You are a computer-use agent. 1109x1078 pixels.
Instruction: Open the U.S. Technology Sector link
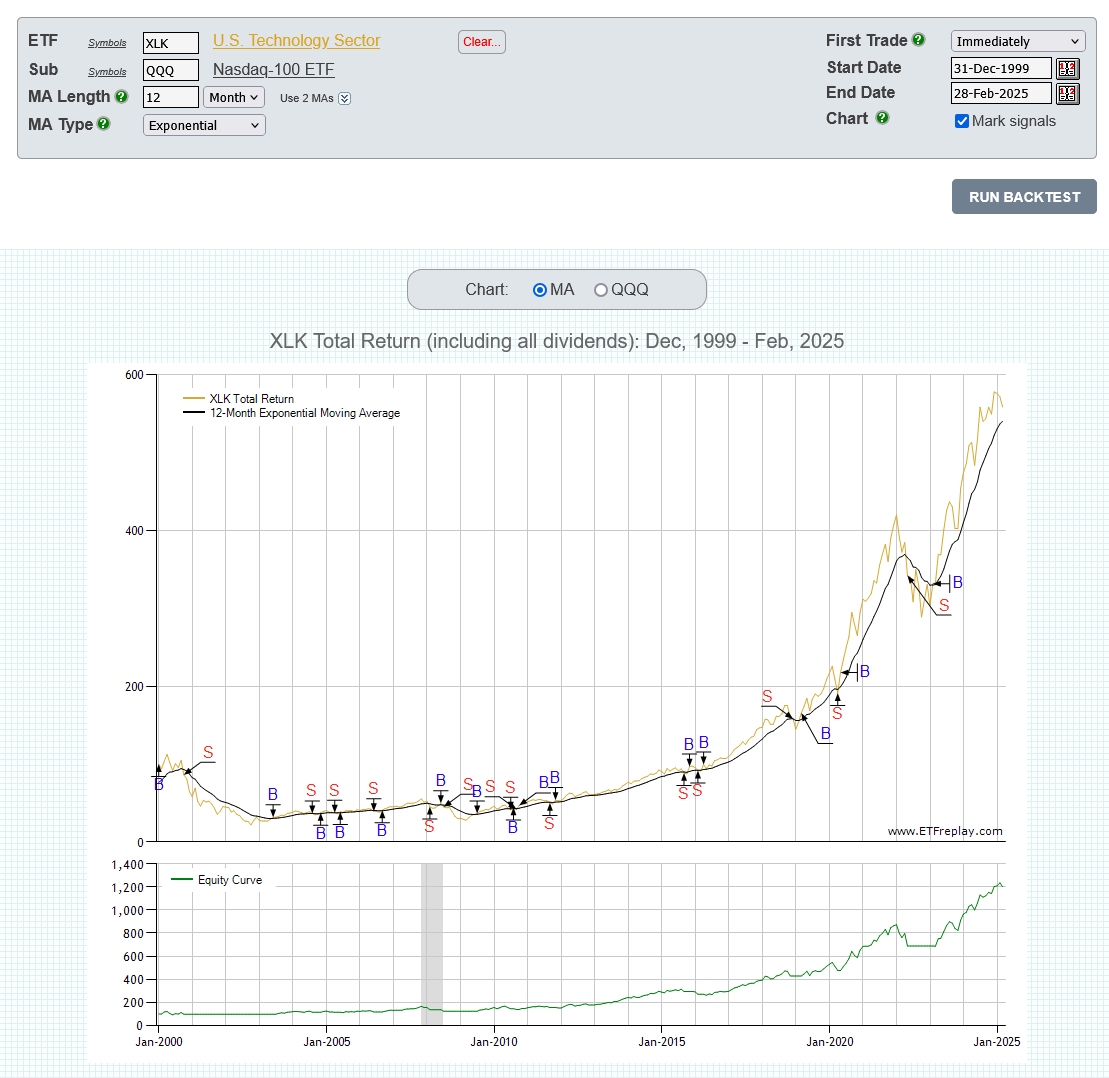click(296, 41)
